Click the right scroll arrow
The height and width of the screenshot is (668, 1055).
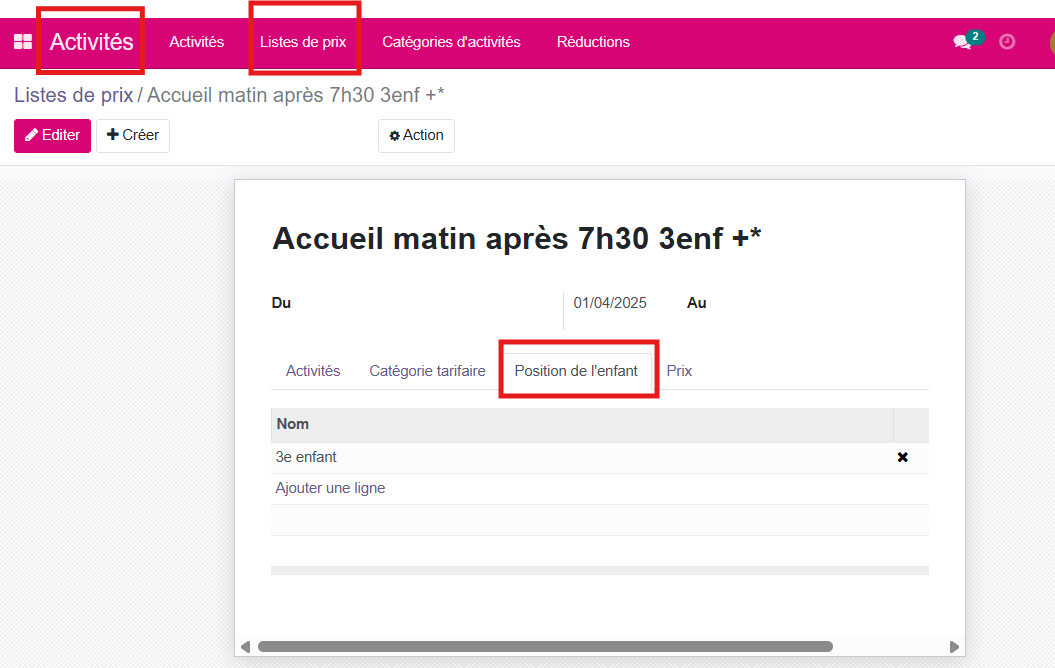pyautogui.click(x=954, y=646)
